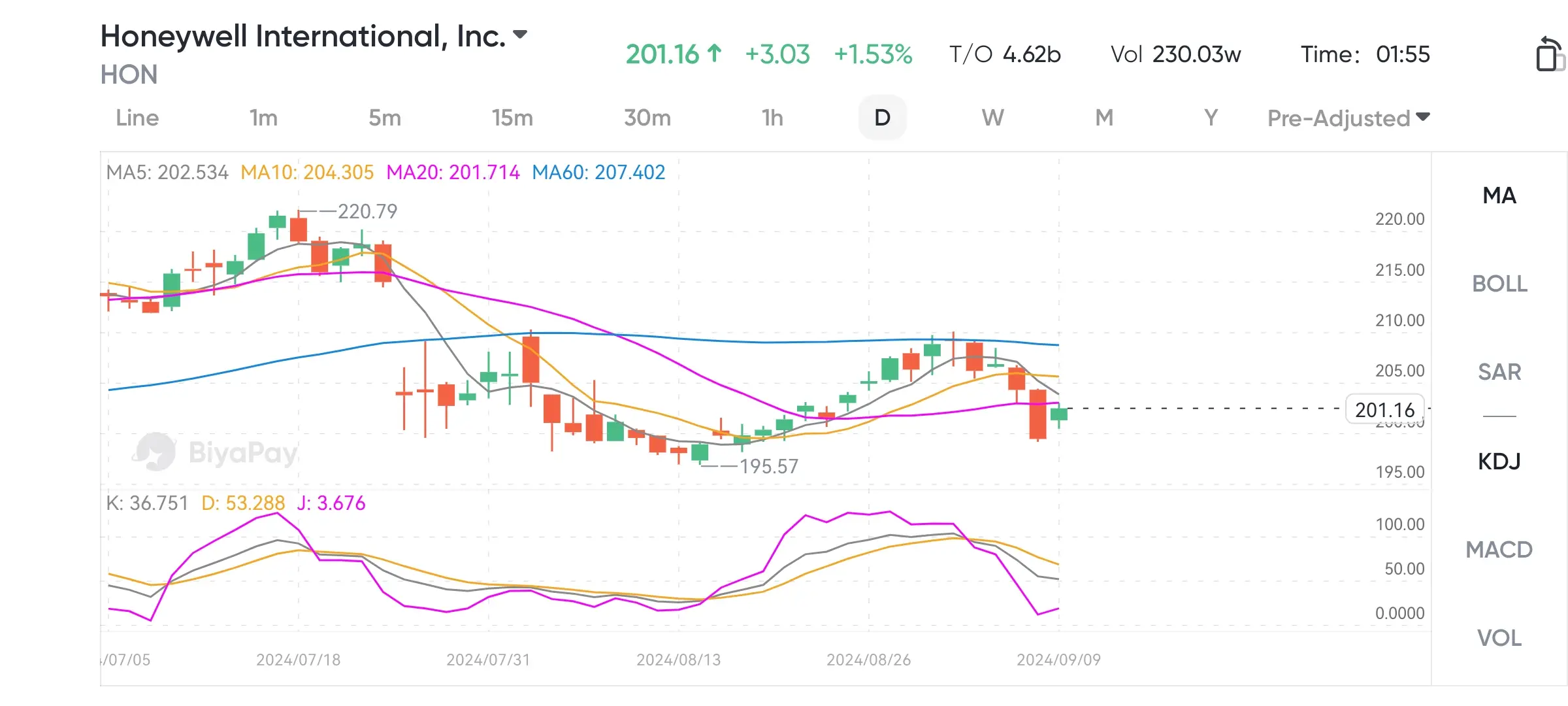The width and height of the screenshot is (1568, 706).
Task: Click the 195.00 price axis label
Action: click(x=1399, y=472)
